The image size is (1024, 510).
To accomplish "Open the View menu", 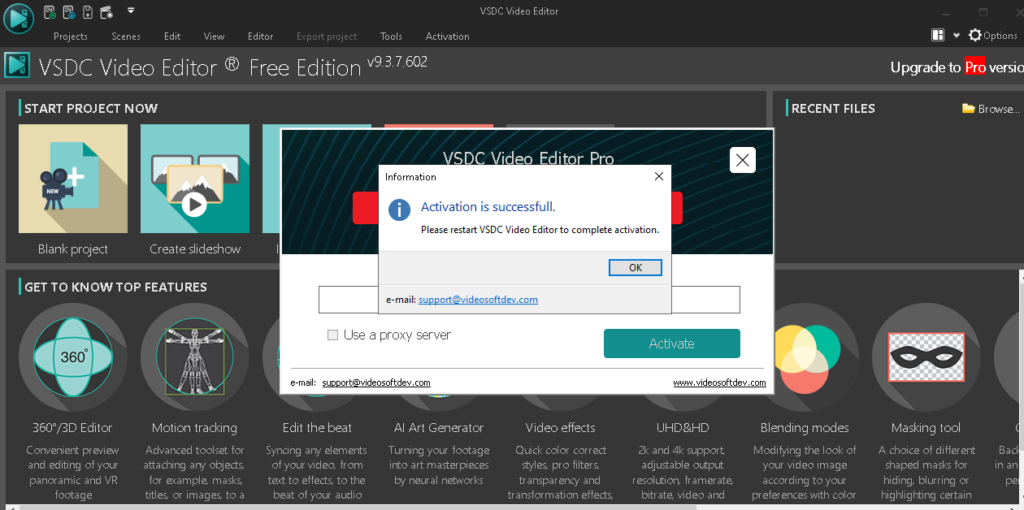I will tap(214, 37).
